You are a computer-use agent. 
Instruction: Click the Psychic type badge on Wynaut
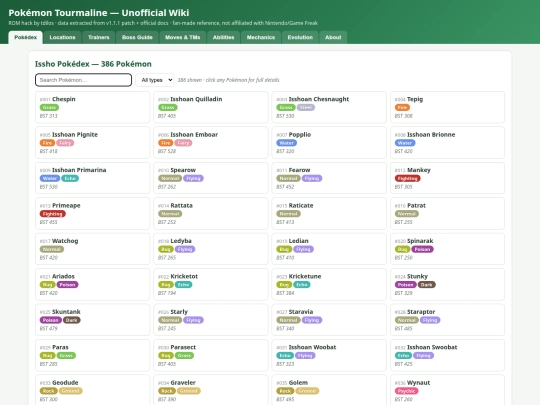click(406, 391)
